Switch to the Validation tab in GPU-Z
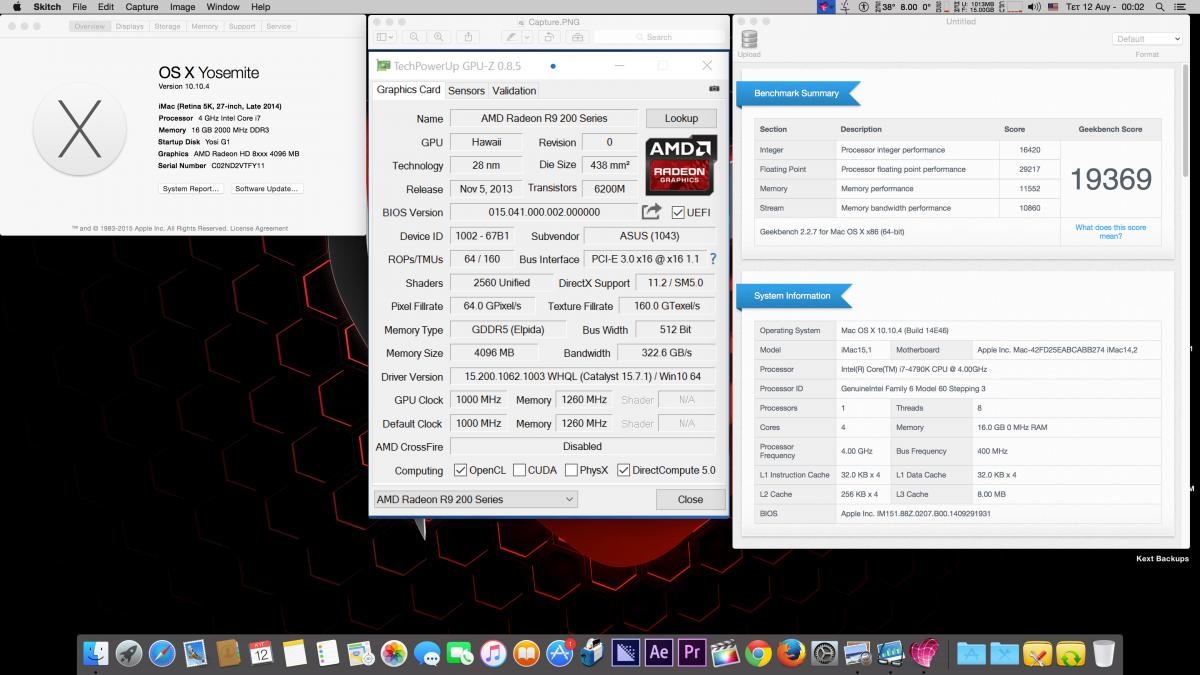The height and width of the screenshot is (675, 1200). (x=514, y=90)
